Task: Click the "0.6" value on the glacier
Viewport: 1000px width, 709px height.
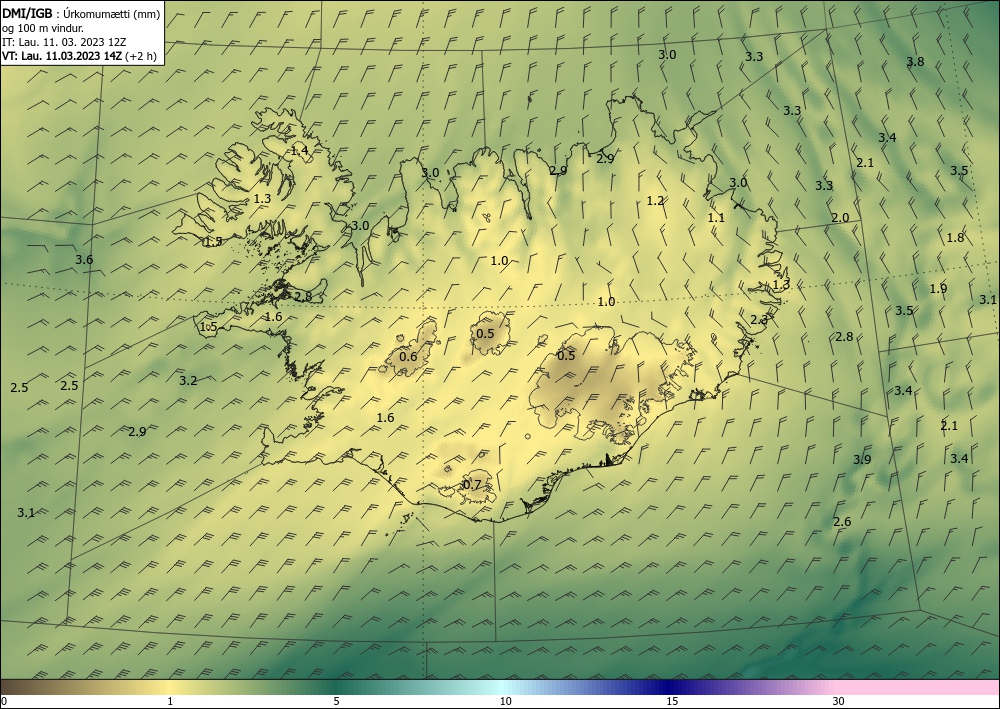Action: [408, 356]
